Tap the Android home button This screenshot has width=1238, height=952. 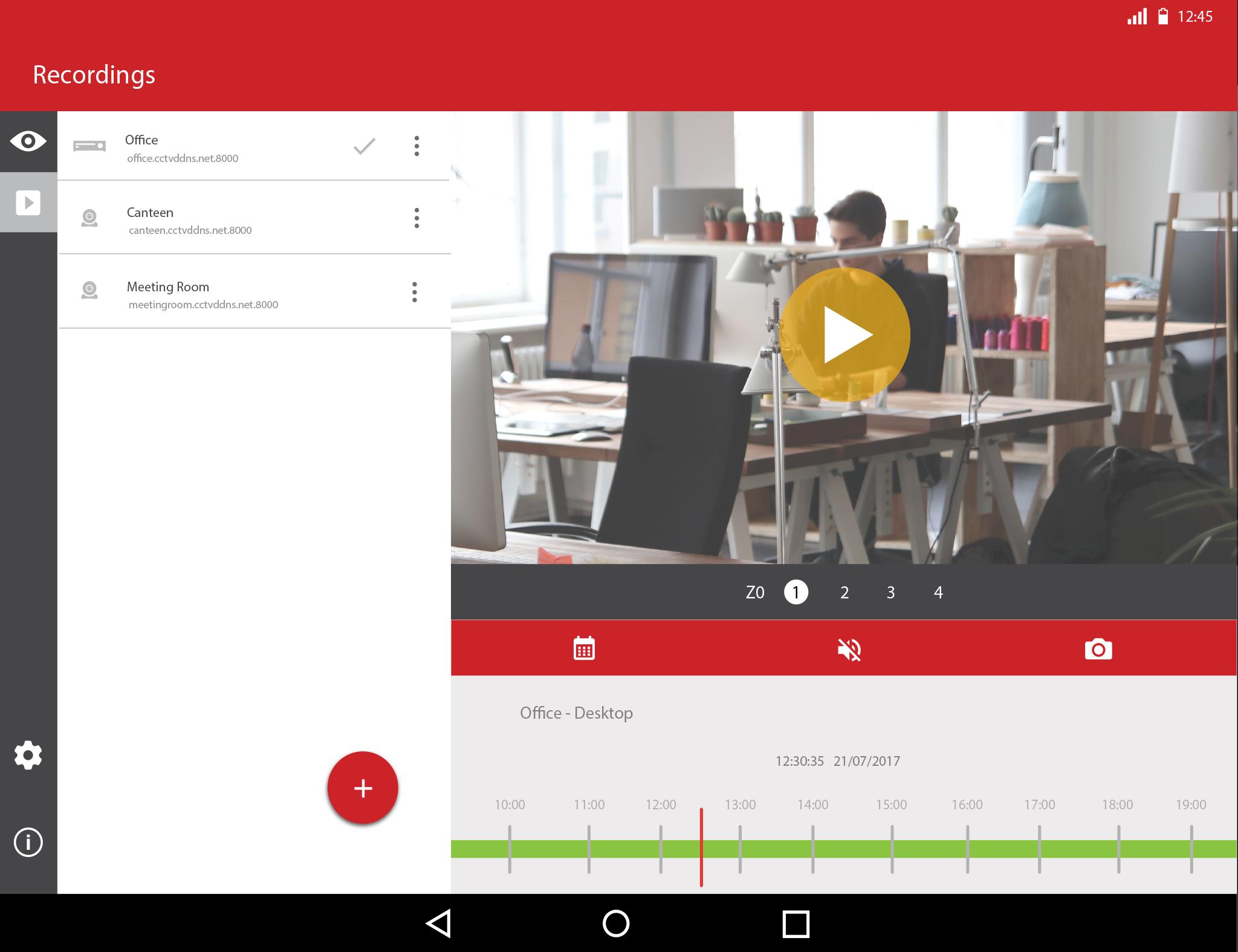pos(616,924)
